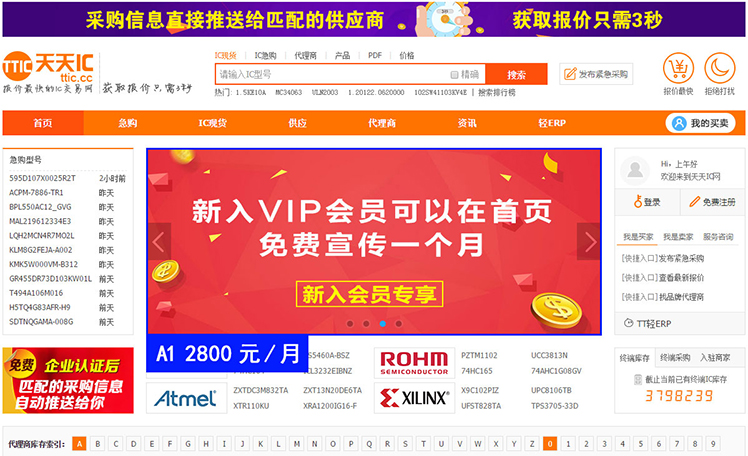Open the TT轻ERP clock icon link

point(647,323)
